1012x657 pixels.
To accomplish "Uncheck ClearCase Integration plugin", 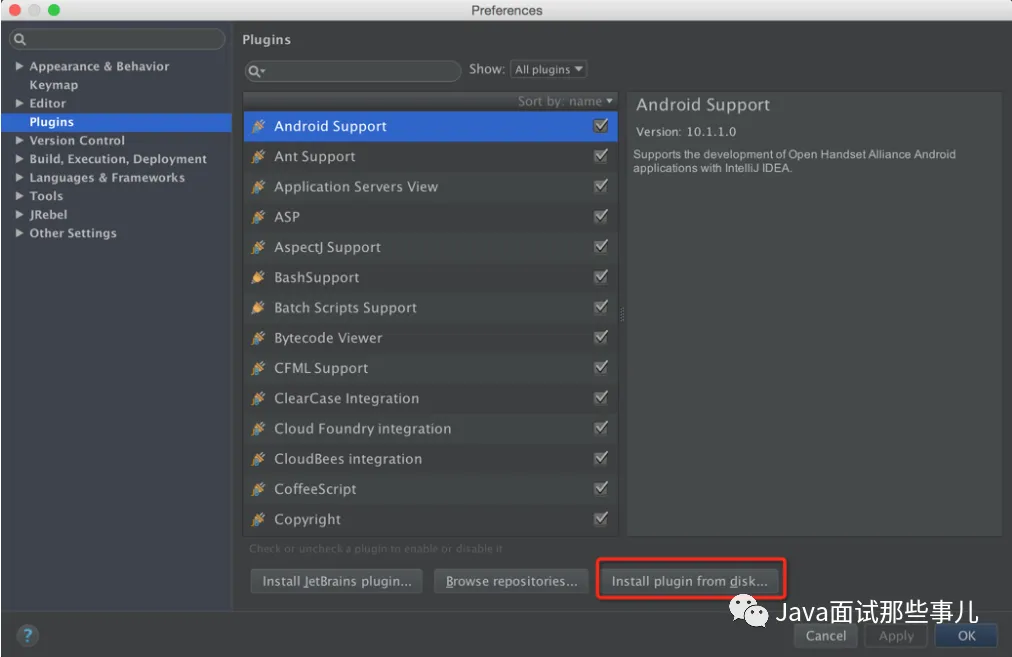I will (601, 398).
